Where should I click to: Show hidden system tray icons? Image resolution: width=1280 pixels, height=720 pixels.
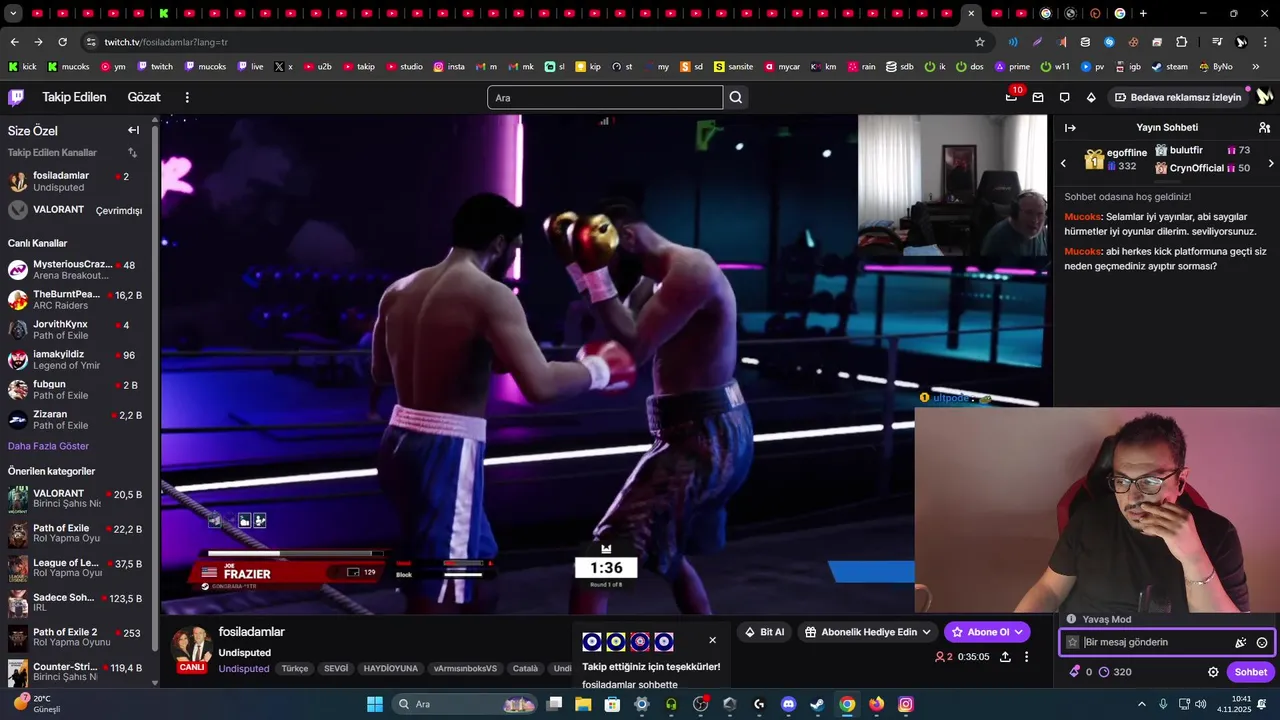point(1142,704)
